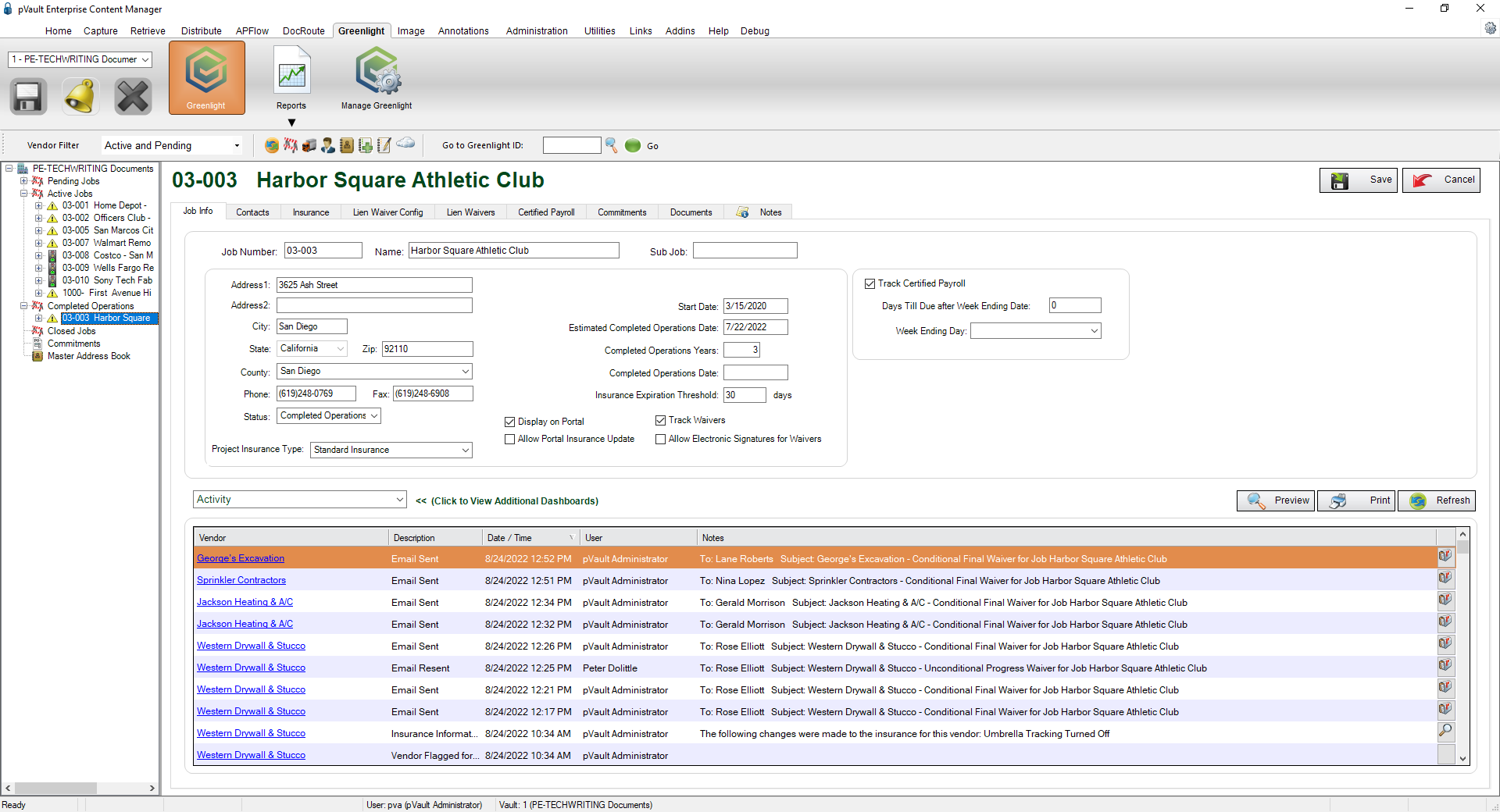
Task: Click magnifier icon on Insurance Information row
Action: tap(1445, 732)
